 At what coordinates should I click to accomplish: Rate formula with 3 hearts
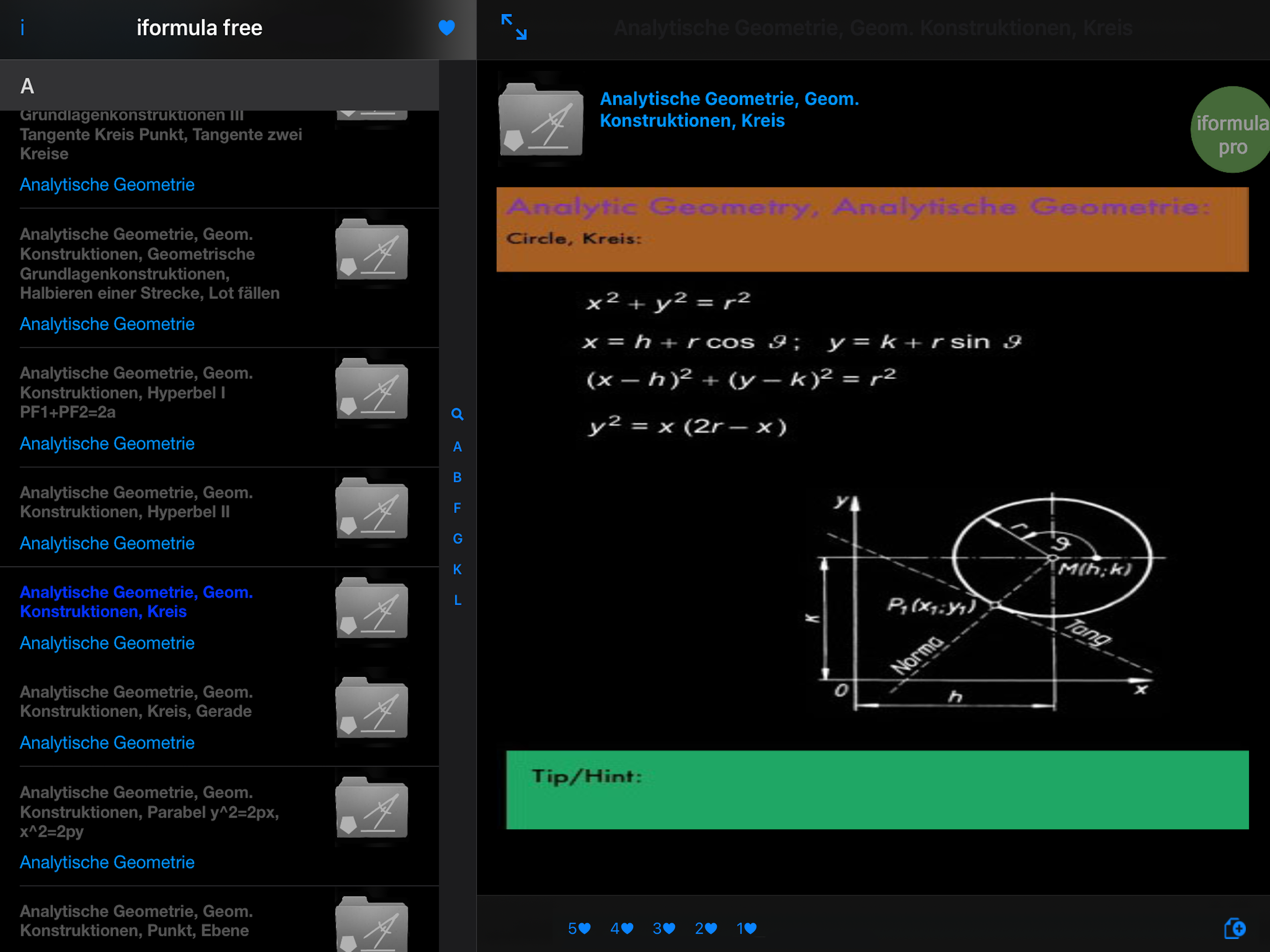click(x=664, y=928)
